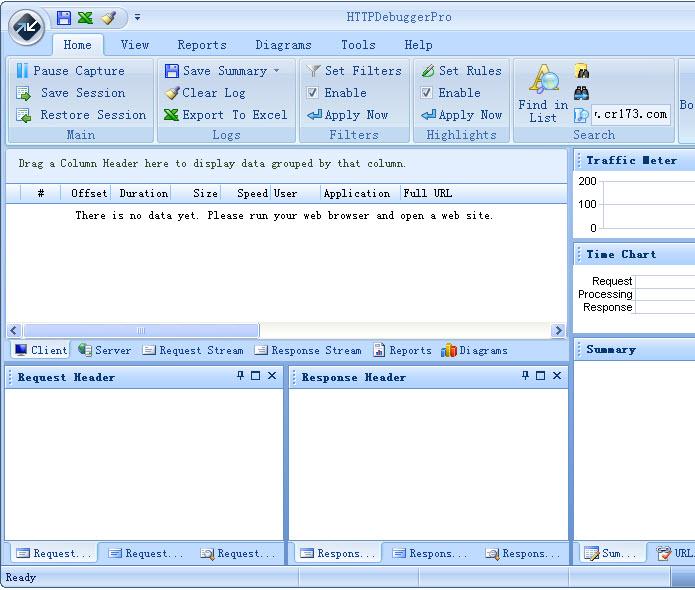Sort by the Offset column header
Screen dimensions: 695x590
[x=86, y=193]
